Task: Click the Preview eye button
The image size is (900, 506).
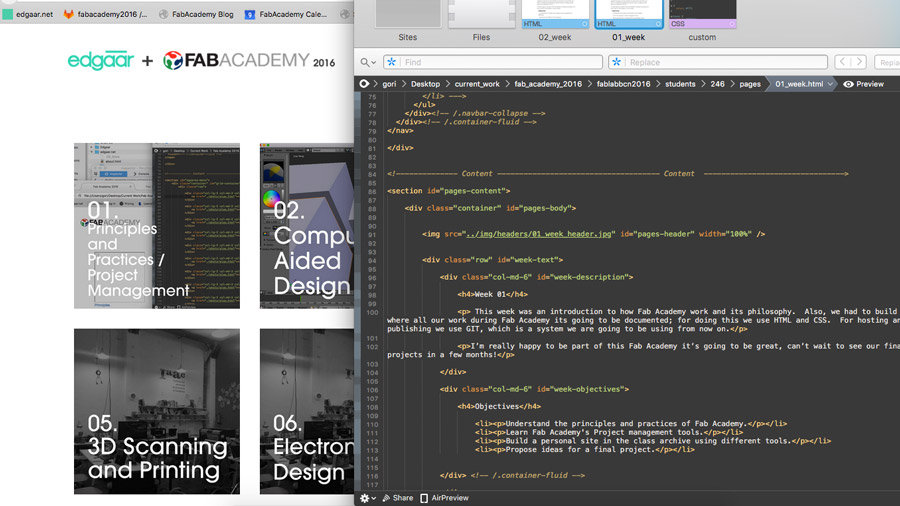Action: 864,84
